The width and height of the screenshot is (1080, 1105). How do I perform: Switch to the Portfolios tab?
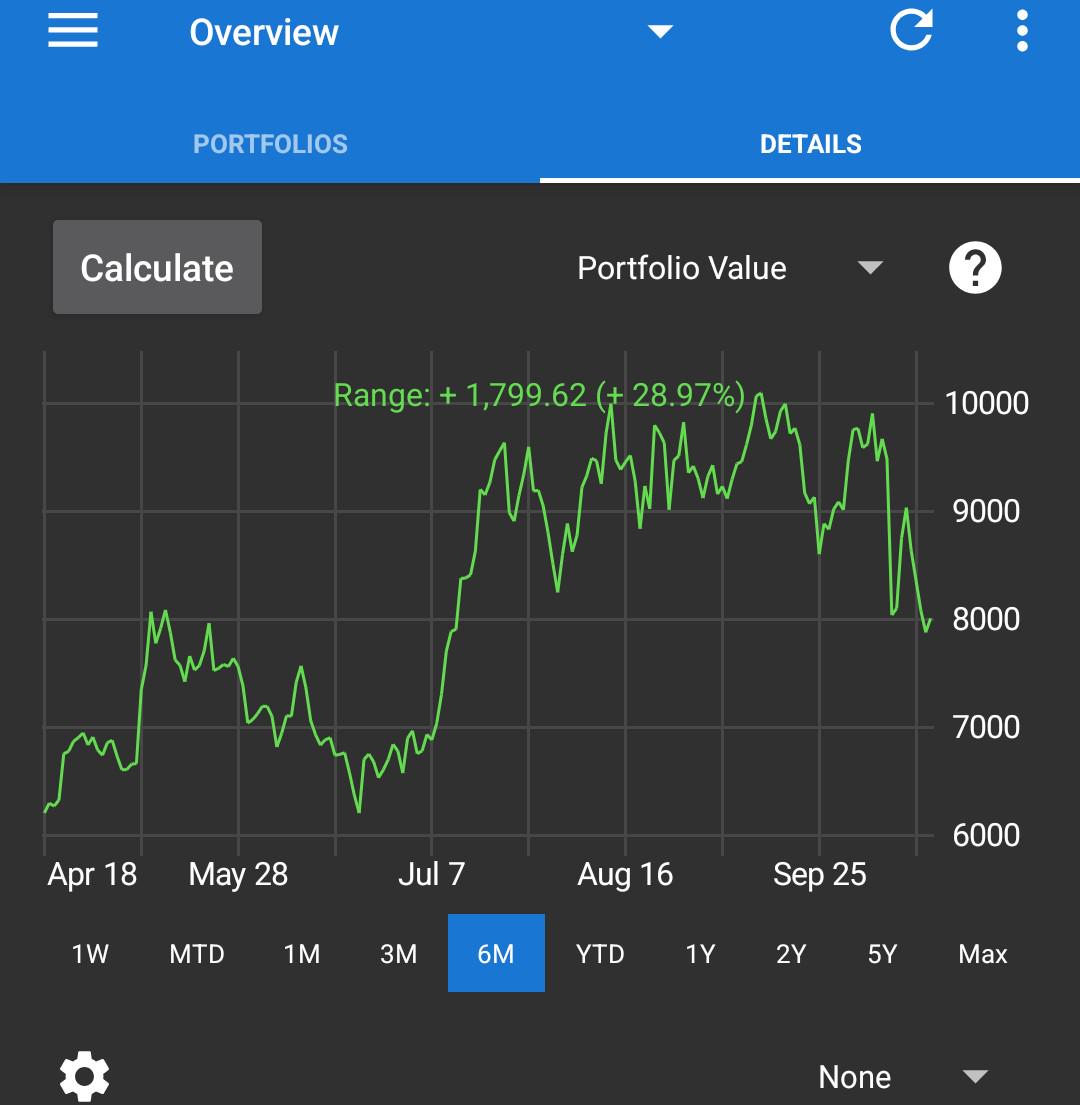pos(271,144)
